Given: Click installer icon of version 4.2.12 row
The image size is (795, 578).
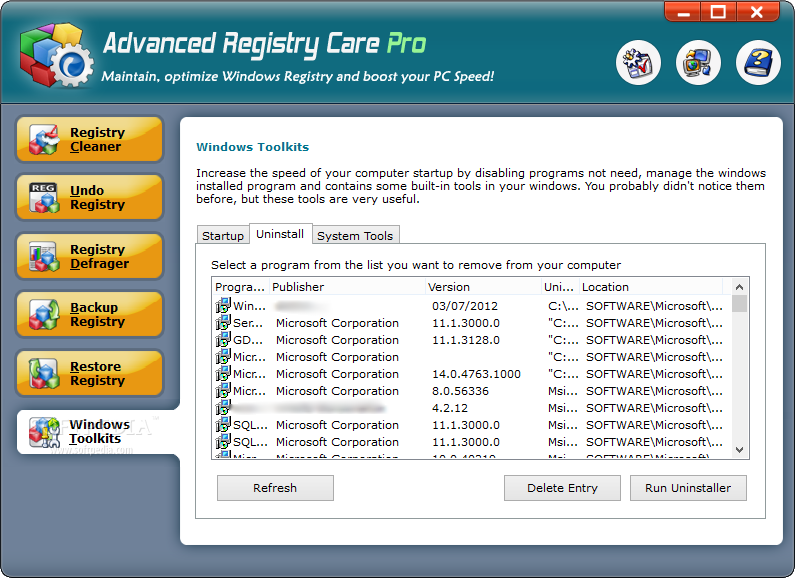Looking at the screenshot, I should [223, 408].
